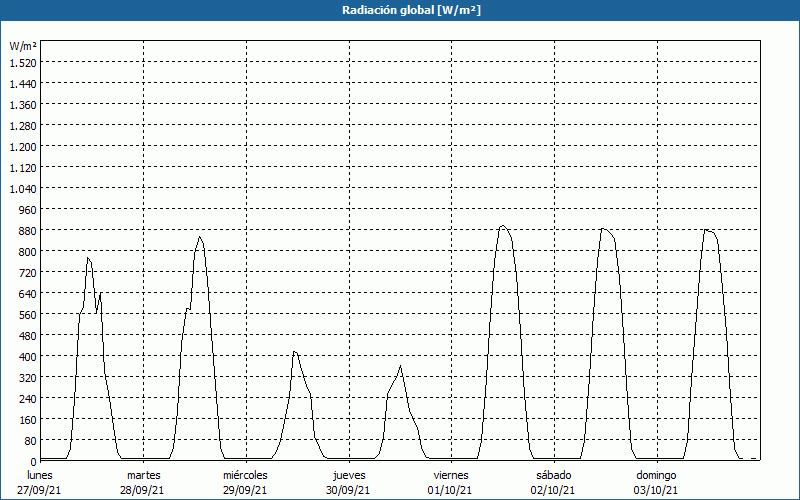Screen dimensions: 800x500
Task: Click the Friday radiation peak near 895
Action: pos(503,226)
